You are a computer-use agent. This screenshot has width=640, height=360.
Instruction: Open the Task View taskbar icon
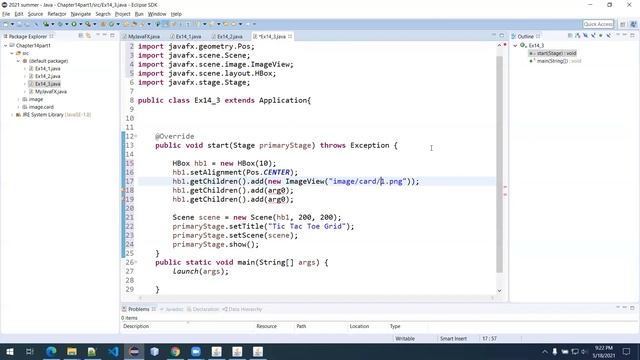pyautogui.click(x=29, y=351)
